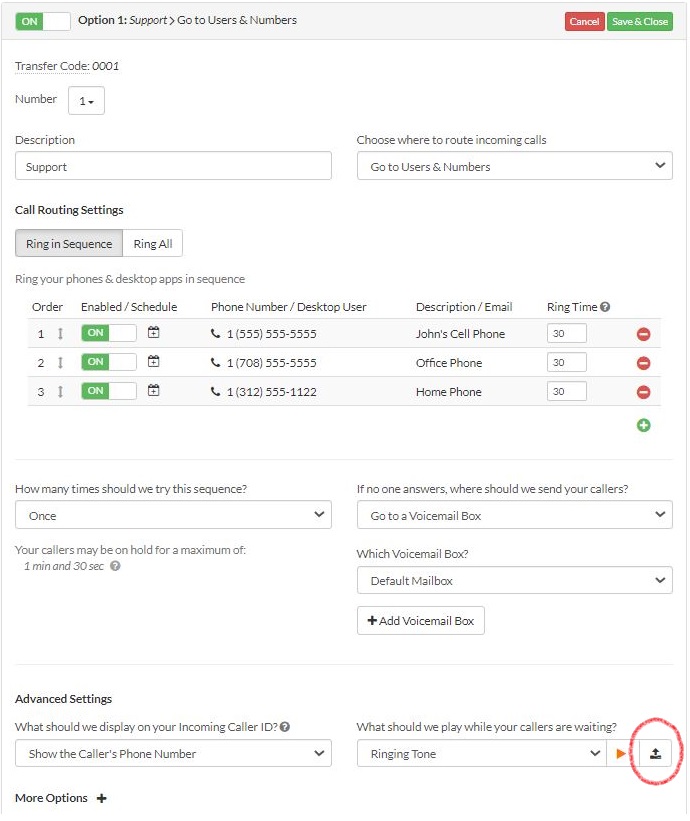Open schedule calendar for John's Cell Phone
Image resolution: width=690 pixels, height=821 pixels.
[x=153, y=333]
